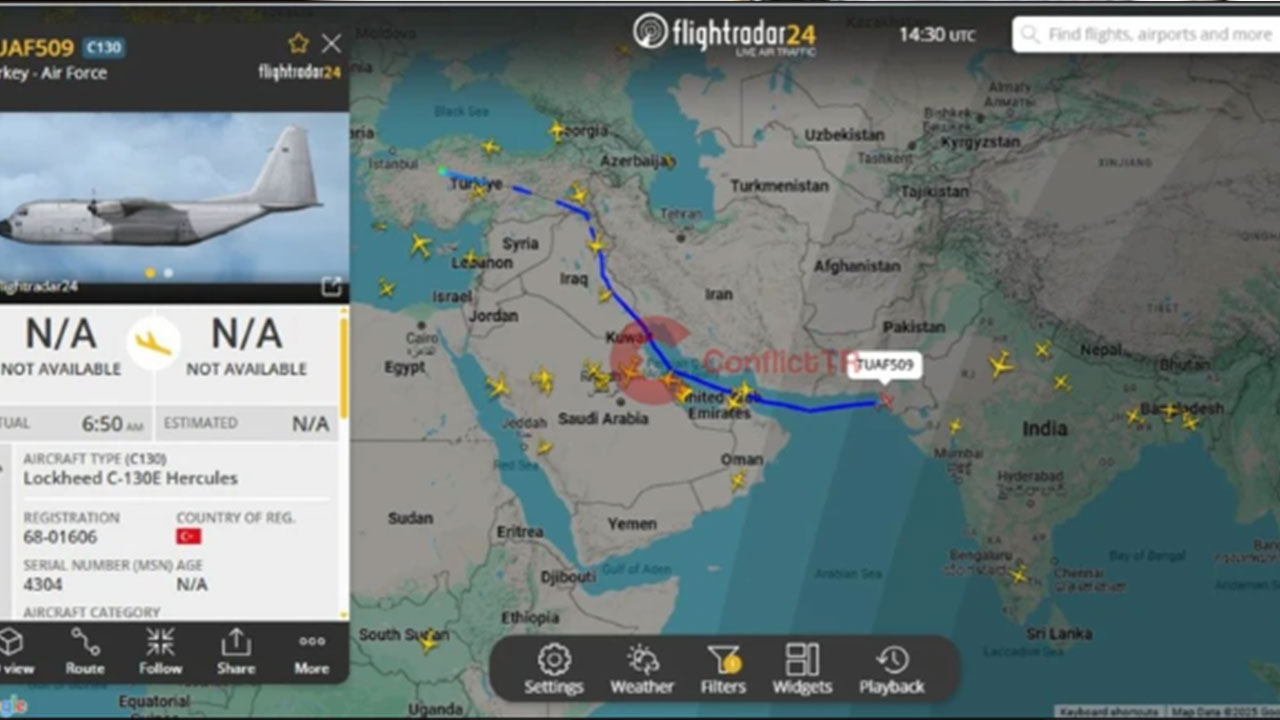1280x720 pixels.
Task: Click the flightradar24 logo at top
Action: 725,33
